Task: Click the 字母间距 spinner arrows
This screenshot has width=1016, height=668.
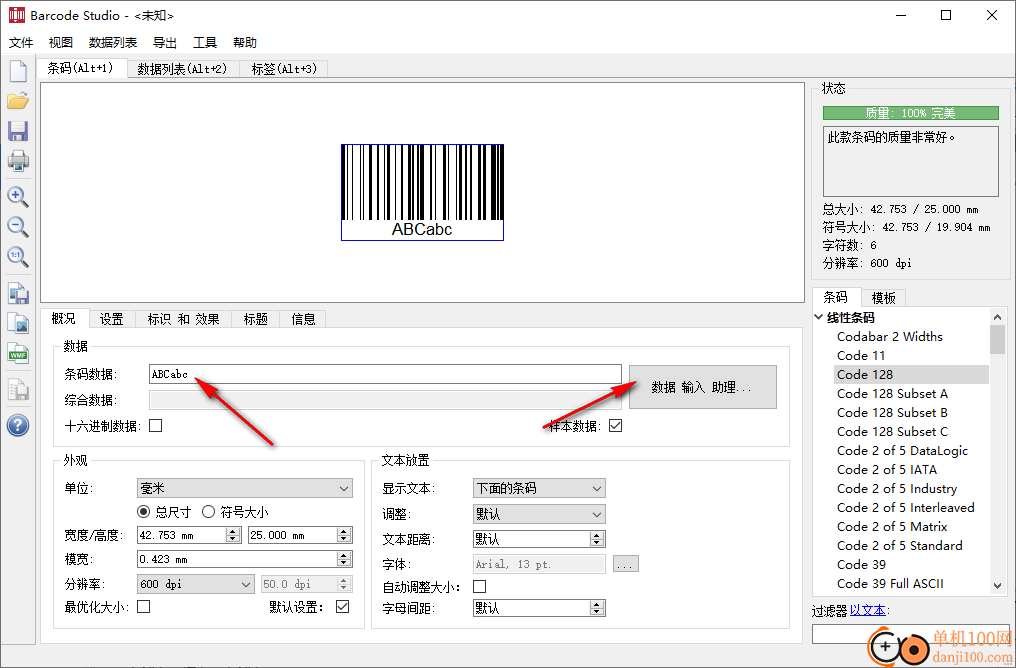Action: click(597, 608)
